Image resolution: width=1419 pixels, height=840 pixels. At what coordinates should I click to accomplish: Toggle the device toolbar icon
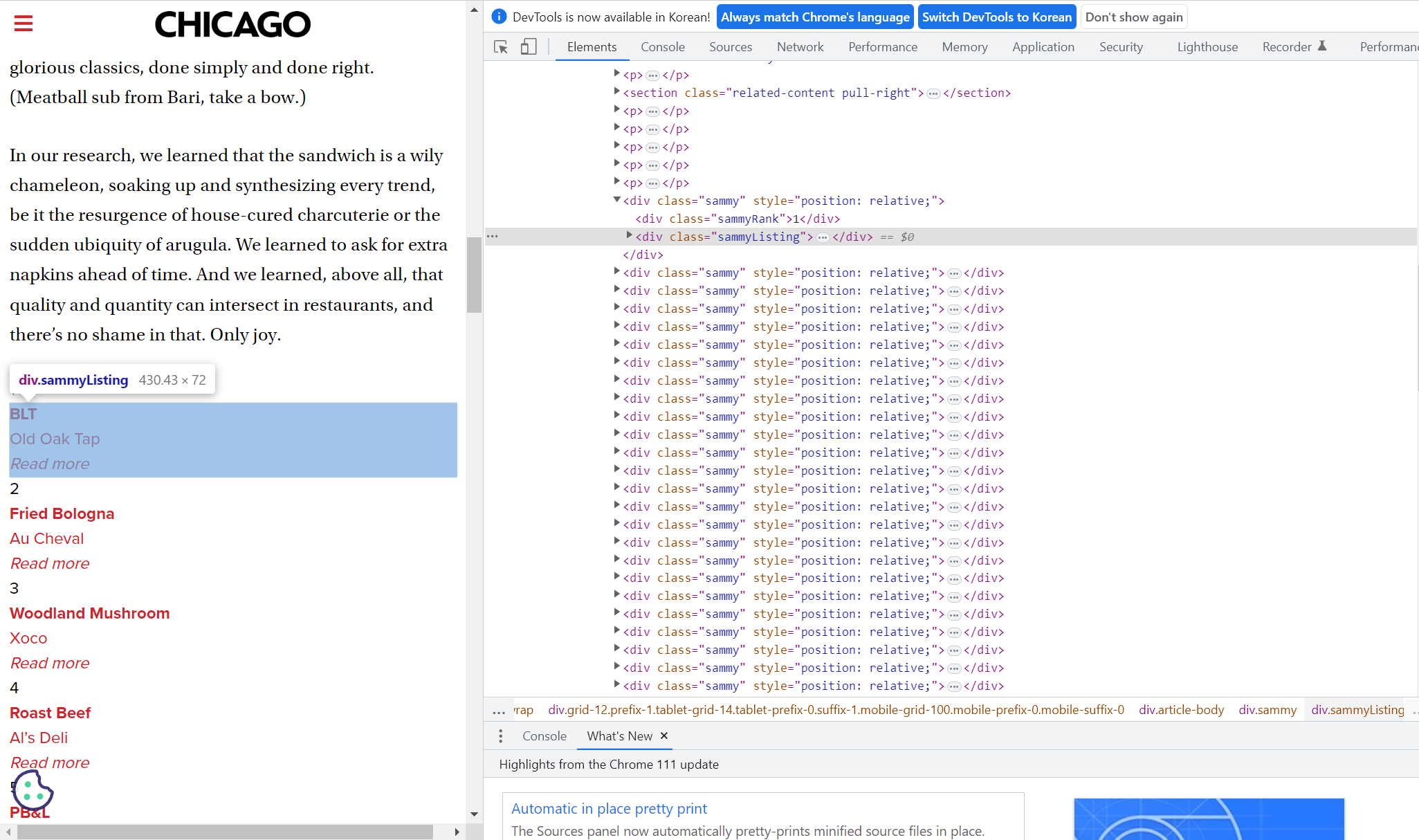tap(529, 47)
